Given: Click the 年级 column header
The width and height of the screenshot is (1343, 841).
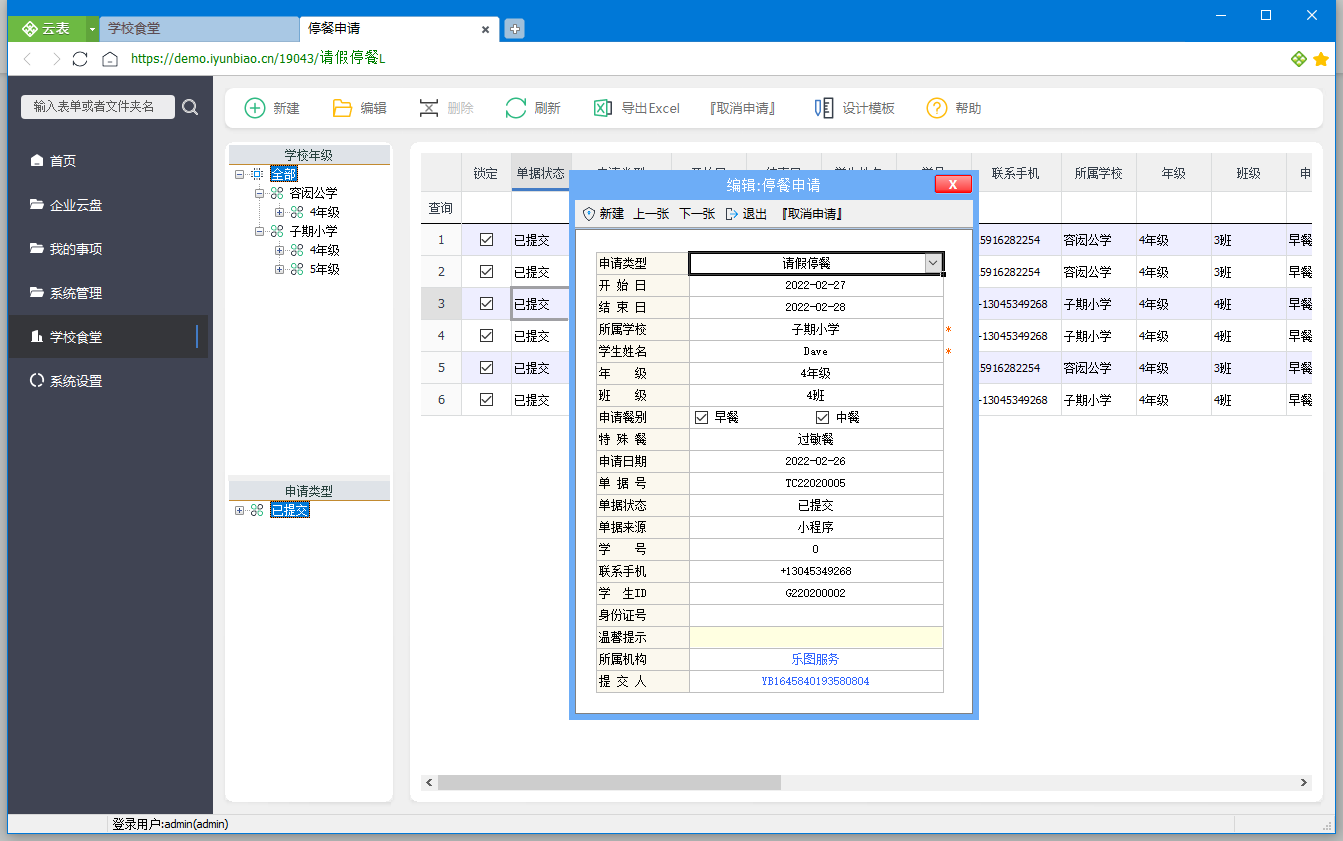Looking at the screenshot, I should coord(1173,173).
